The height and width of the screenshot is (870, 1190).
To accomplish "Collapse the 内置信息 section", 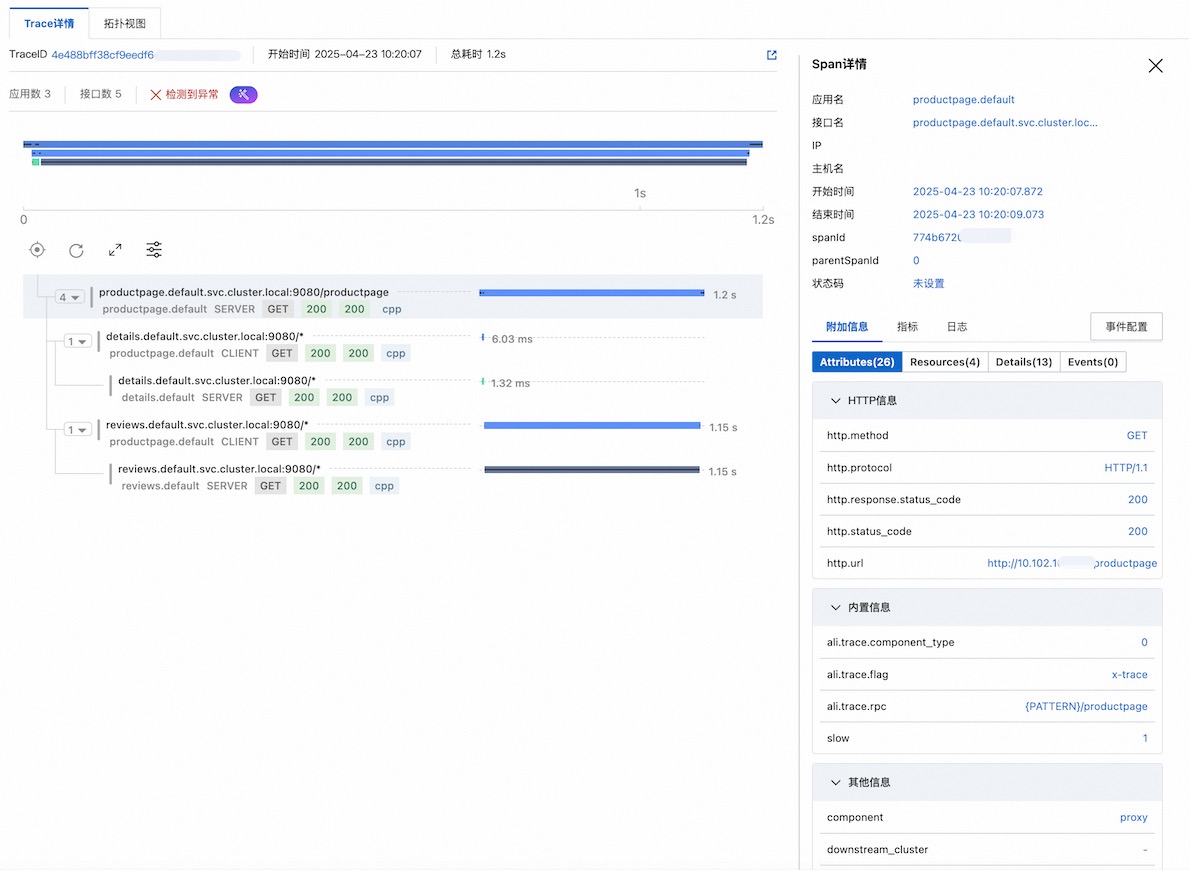I will [x=836, y=607].
